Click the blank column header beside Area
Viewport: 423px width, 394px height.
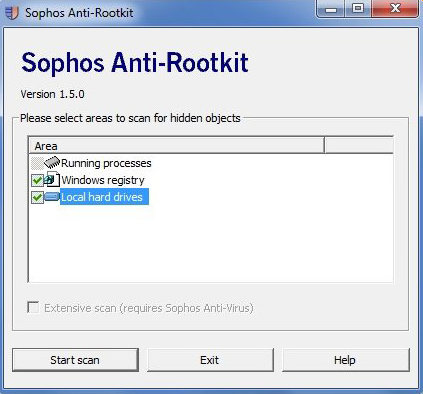pos(359,146)
